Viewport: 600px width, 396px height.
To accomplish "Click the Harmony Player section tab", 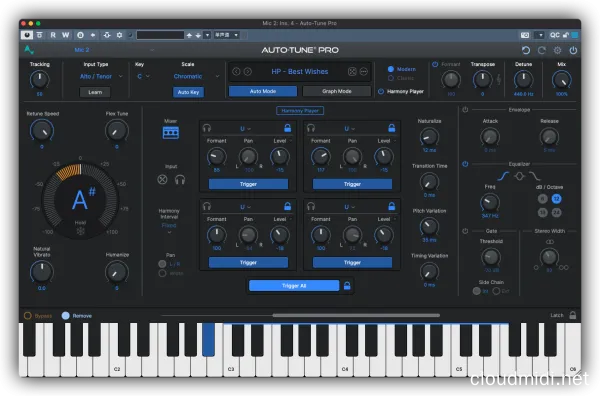I will coord(300,111).
